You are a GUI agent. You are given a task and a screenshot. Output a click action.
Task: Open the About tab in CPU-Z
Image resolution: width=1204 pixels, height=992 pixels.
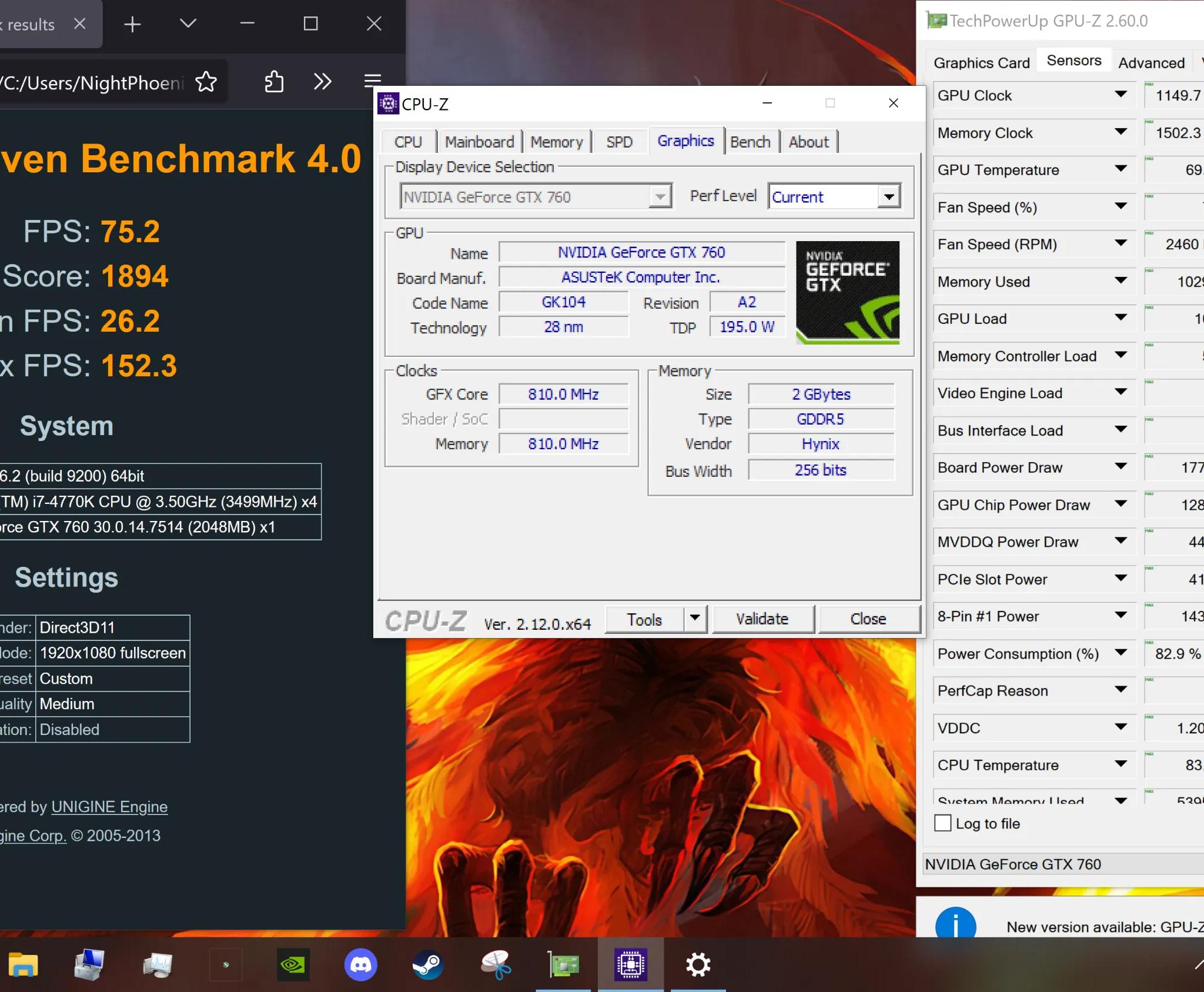click(x=809, y=142)
